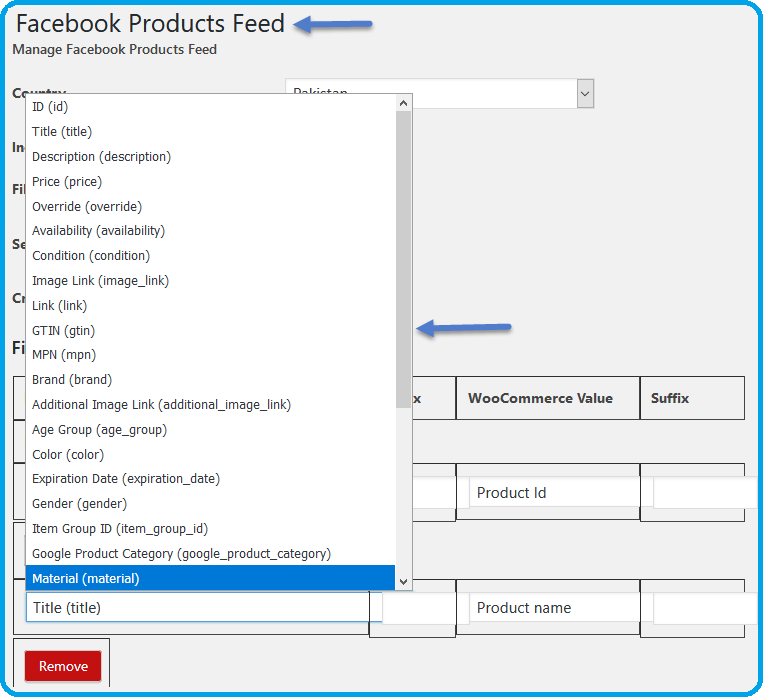Pick the Color (color) option
This screenshot has height=697, width=763.
(210, 455)
